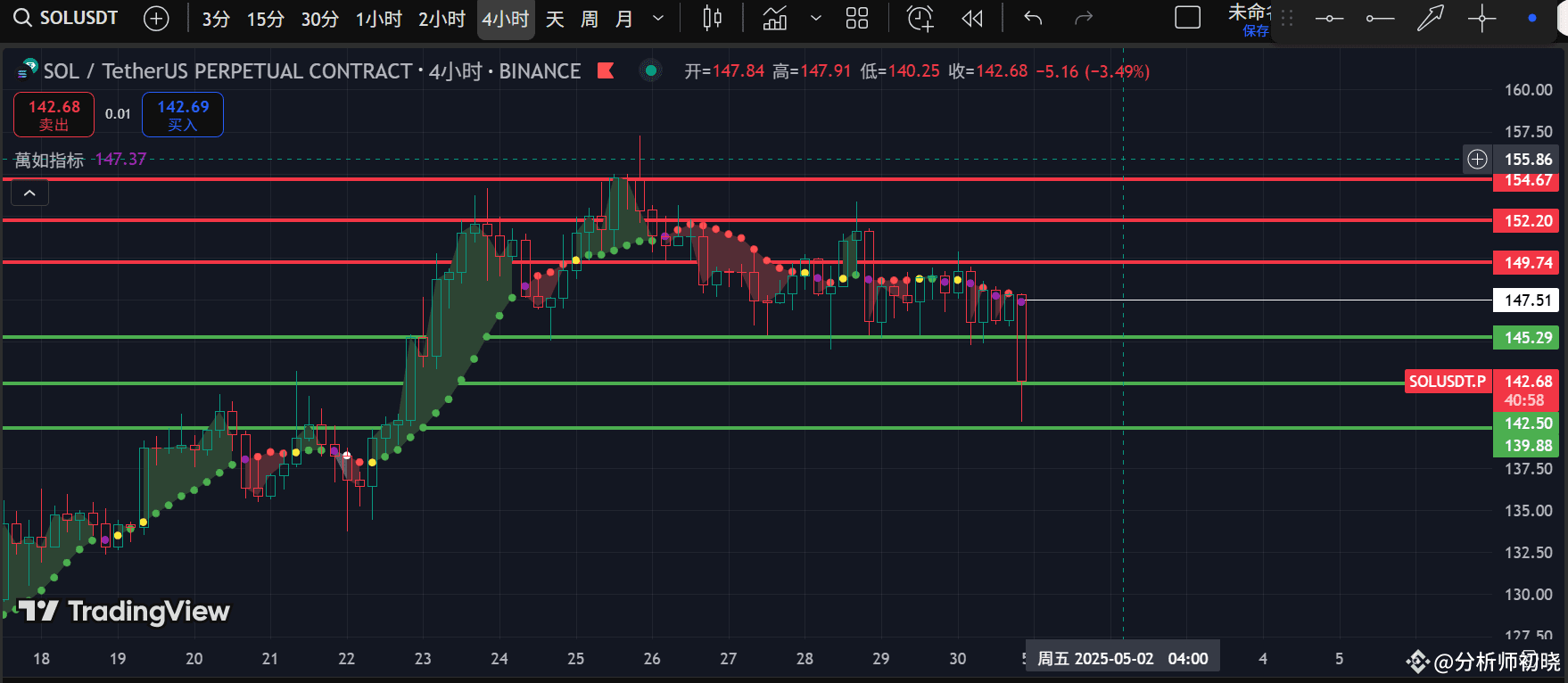The height and width of the screenshot is (683, 1568).
Task: Add a symbol to compare with plus icon
Action: [156, 18]
